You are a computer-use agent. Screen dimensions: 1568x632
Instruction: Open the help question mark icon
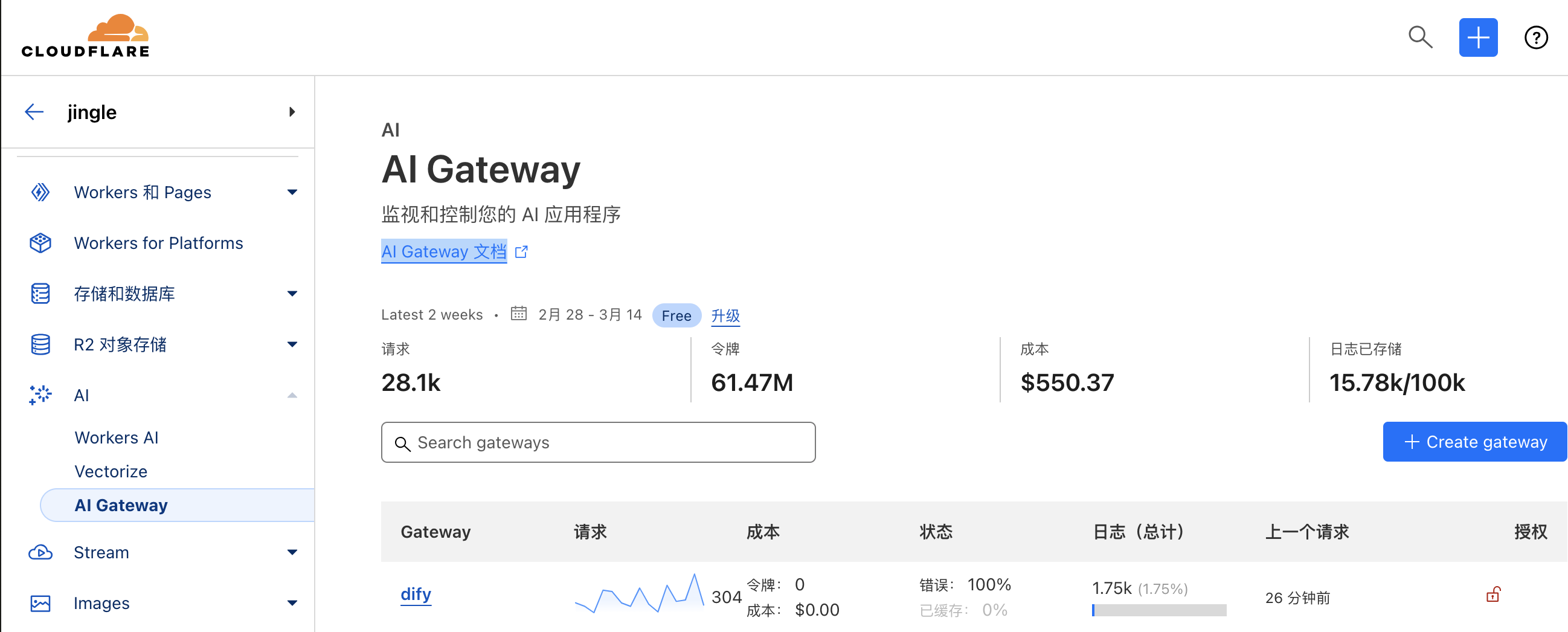(1536, 37)
